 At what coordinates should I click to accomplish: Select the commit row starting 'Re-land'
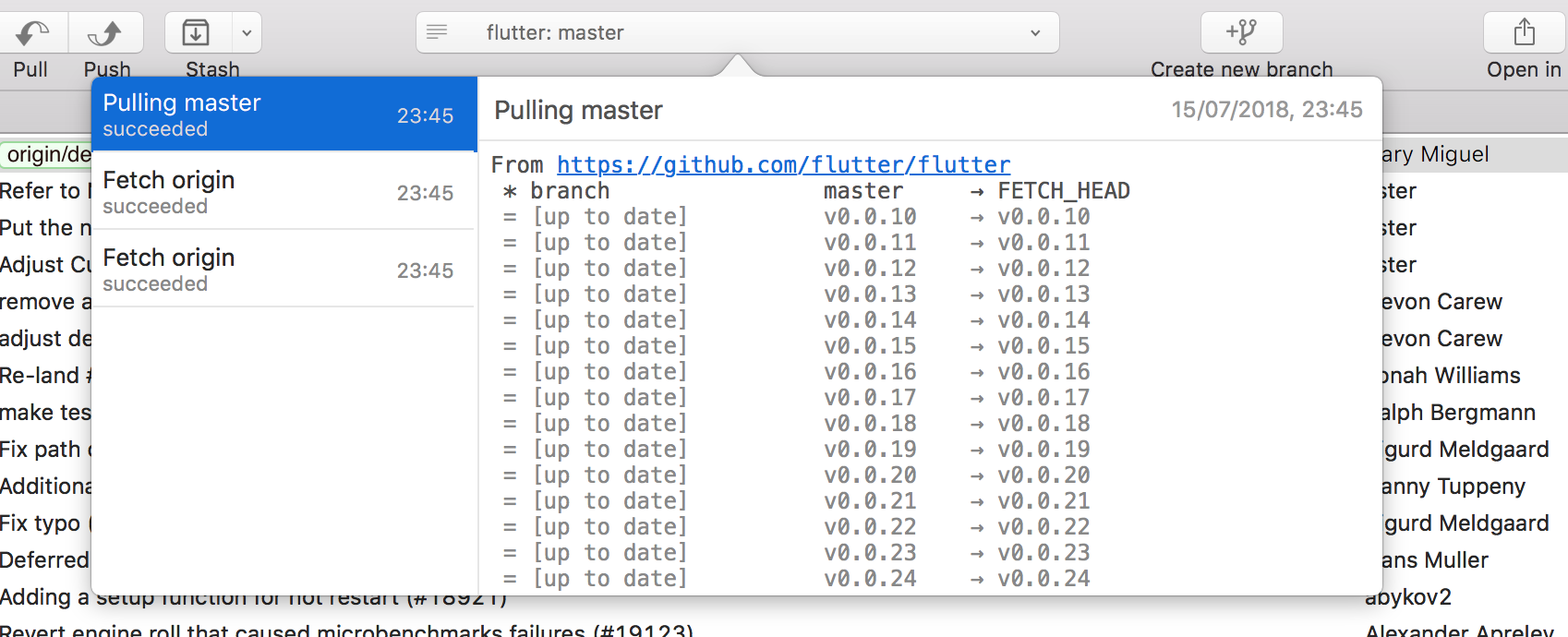pyautogui.click(x=46, y=376)
